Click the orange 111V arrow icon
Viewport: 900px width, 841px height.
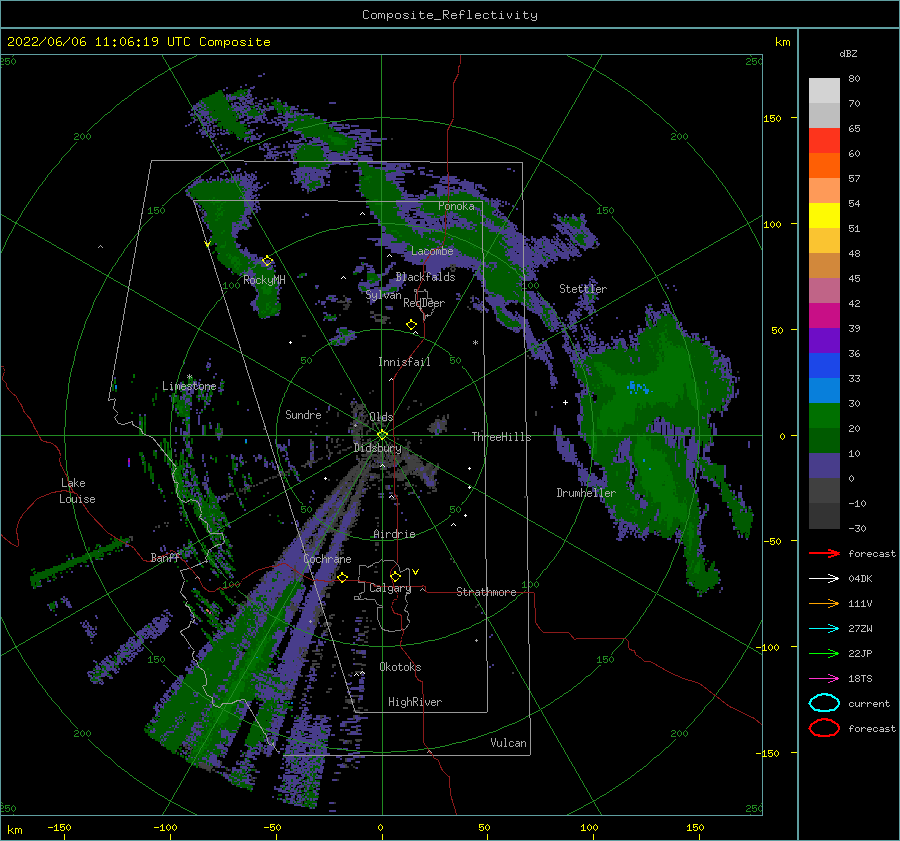click(824, 603)
